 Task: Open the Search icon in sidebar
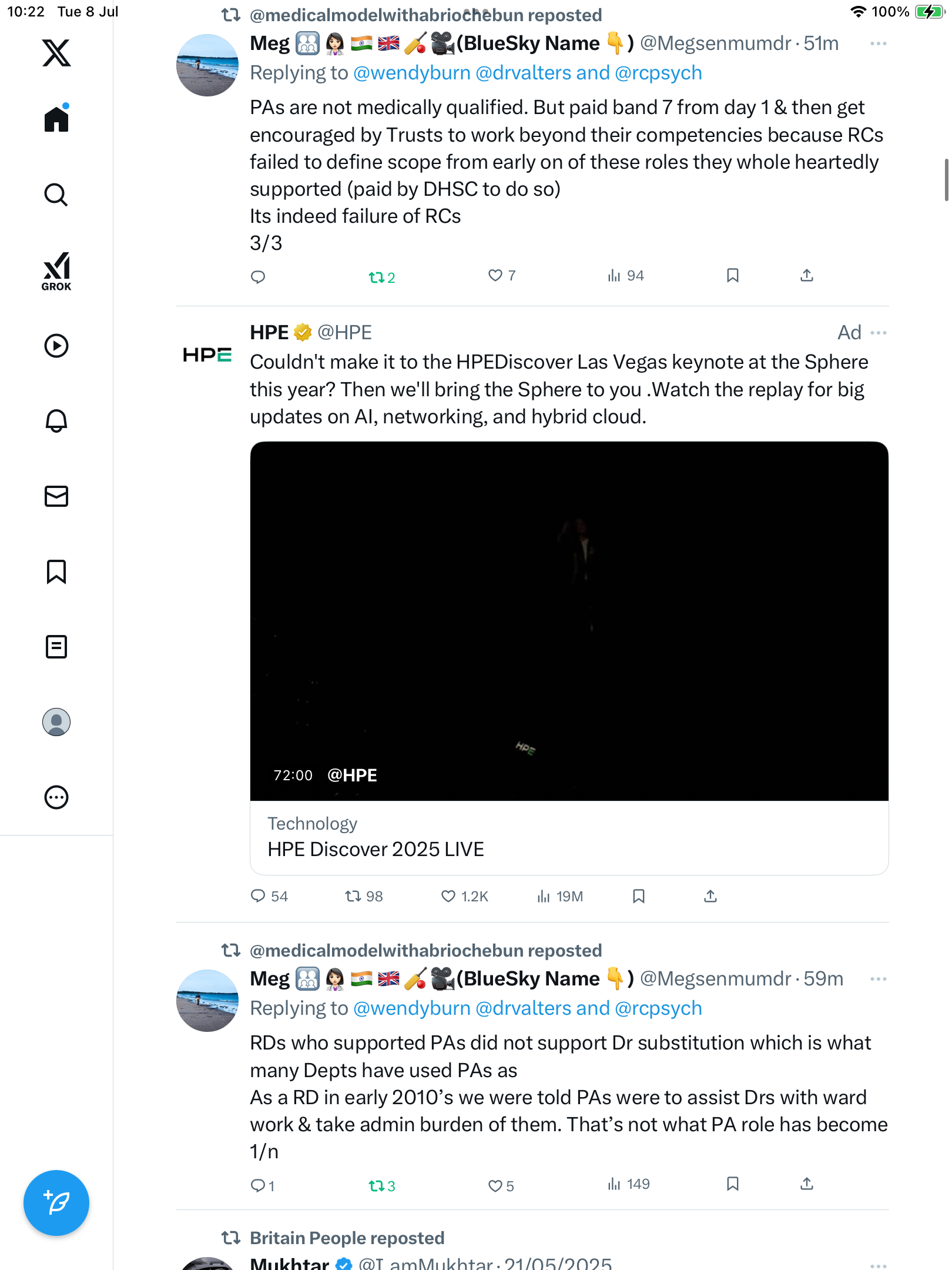click(56, 195)
